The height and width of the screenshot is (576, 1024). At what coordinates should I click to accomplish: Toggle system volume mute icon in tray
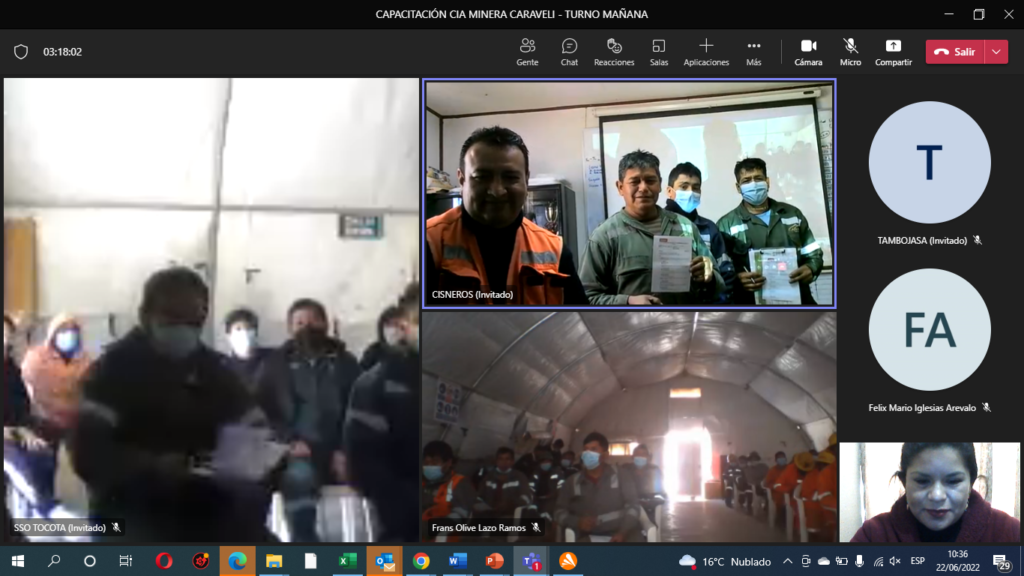tap(895, 561)
